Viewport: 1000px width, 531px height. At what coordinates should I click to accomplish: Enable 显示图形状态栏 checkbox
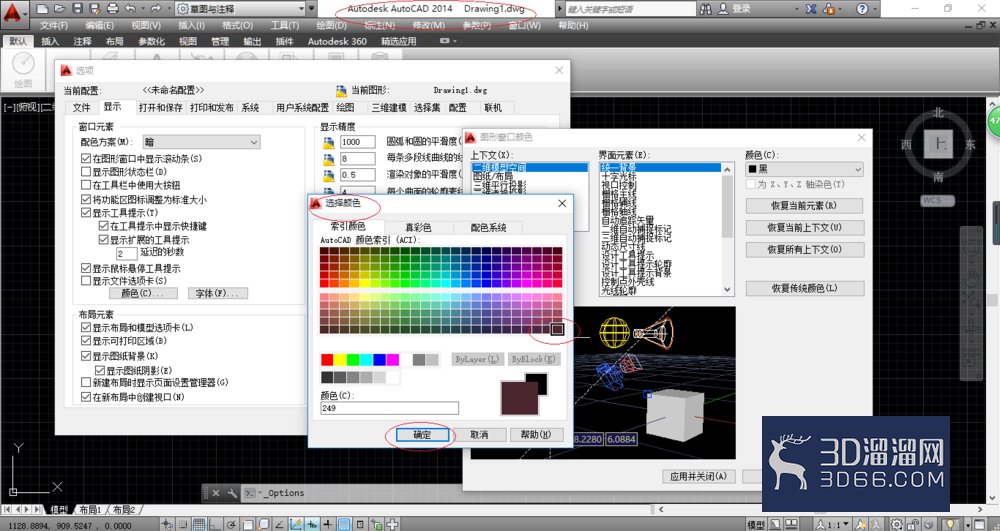point(86,171)
